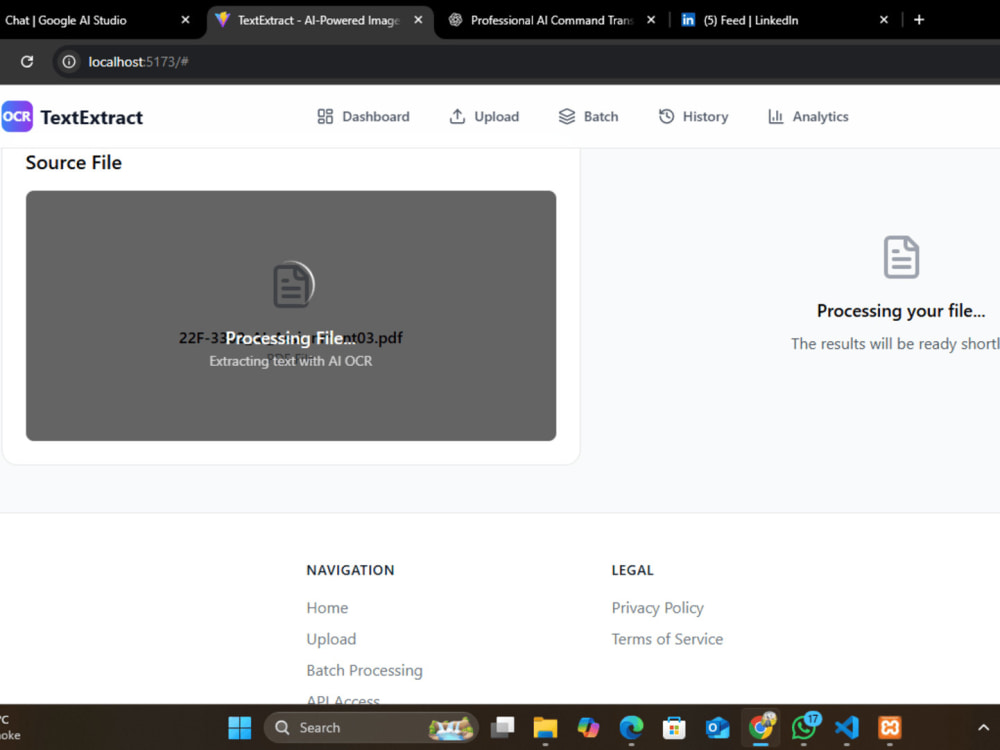This screenshot has height=750, width=1000.
Task: Close the Google AI Studio tab
Action: (x=186, y=20)
